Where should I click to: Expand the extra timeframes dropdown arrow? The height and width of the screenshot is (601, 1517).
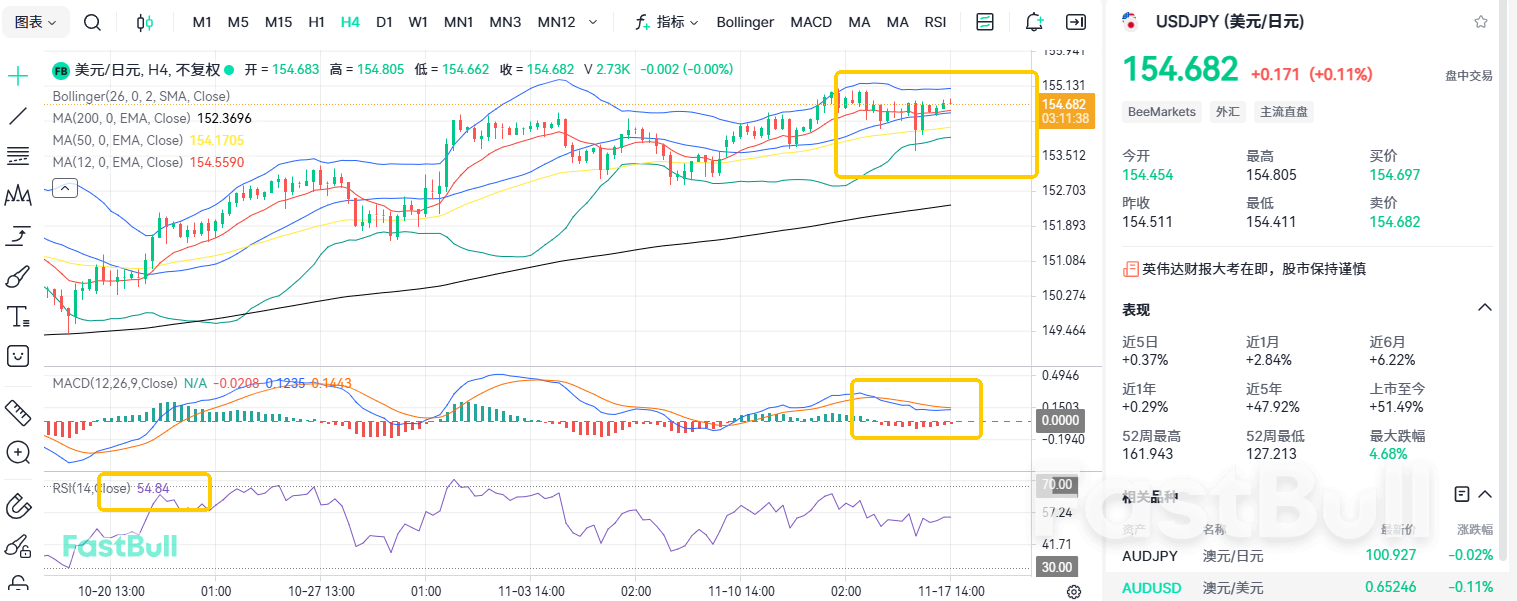pos(592,21)
